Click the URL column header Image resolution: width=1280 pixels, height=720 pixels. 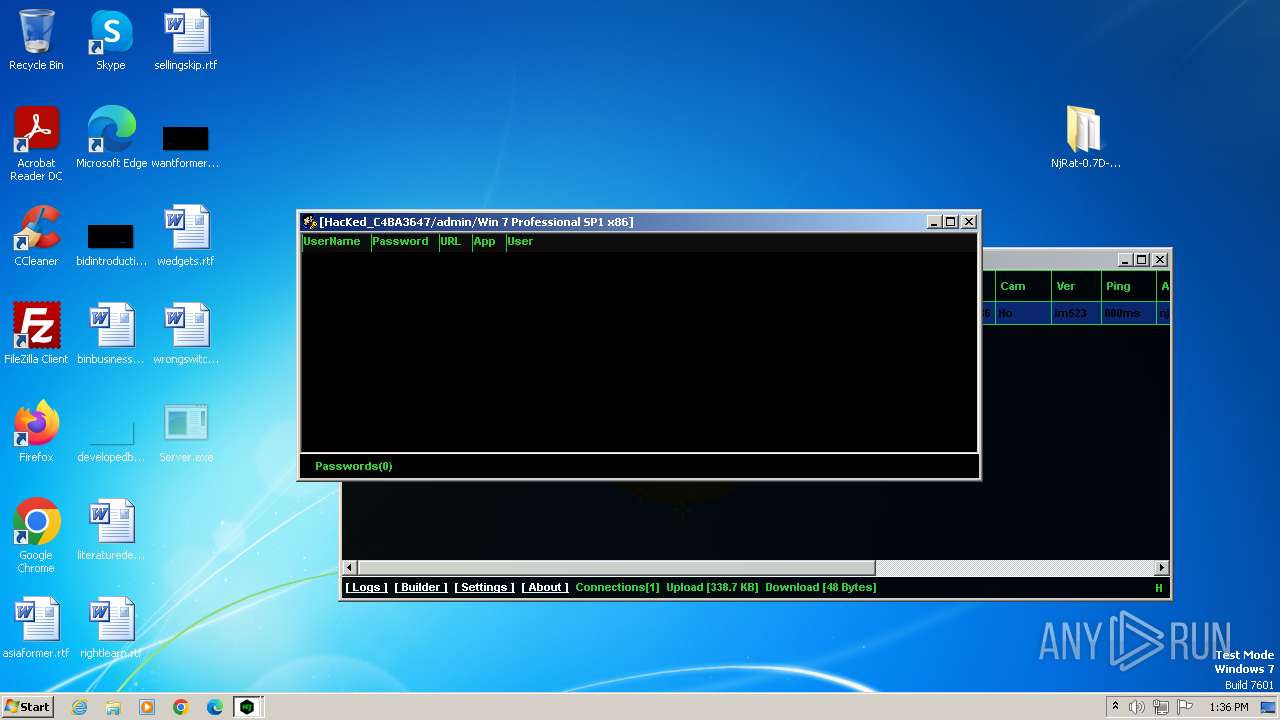[455, 241]
